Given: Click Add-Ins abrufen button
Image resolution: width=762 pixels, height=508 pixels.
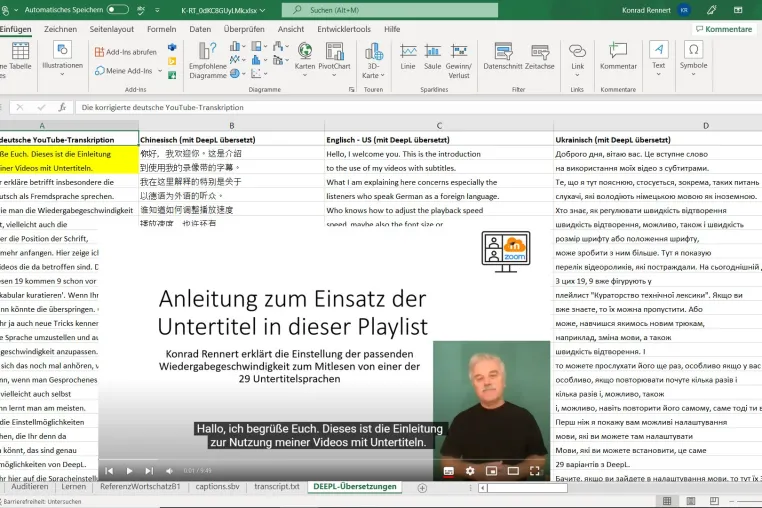Looking at the screenshot, I should tap(126, 52).
